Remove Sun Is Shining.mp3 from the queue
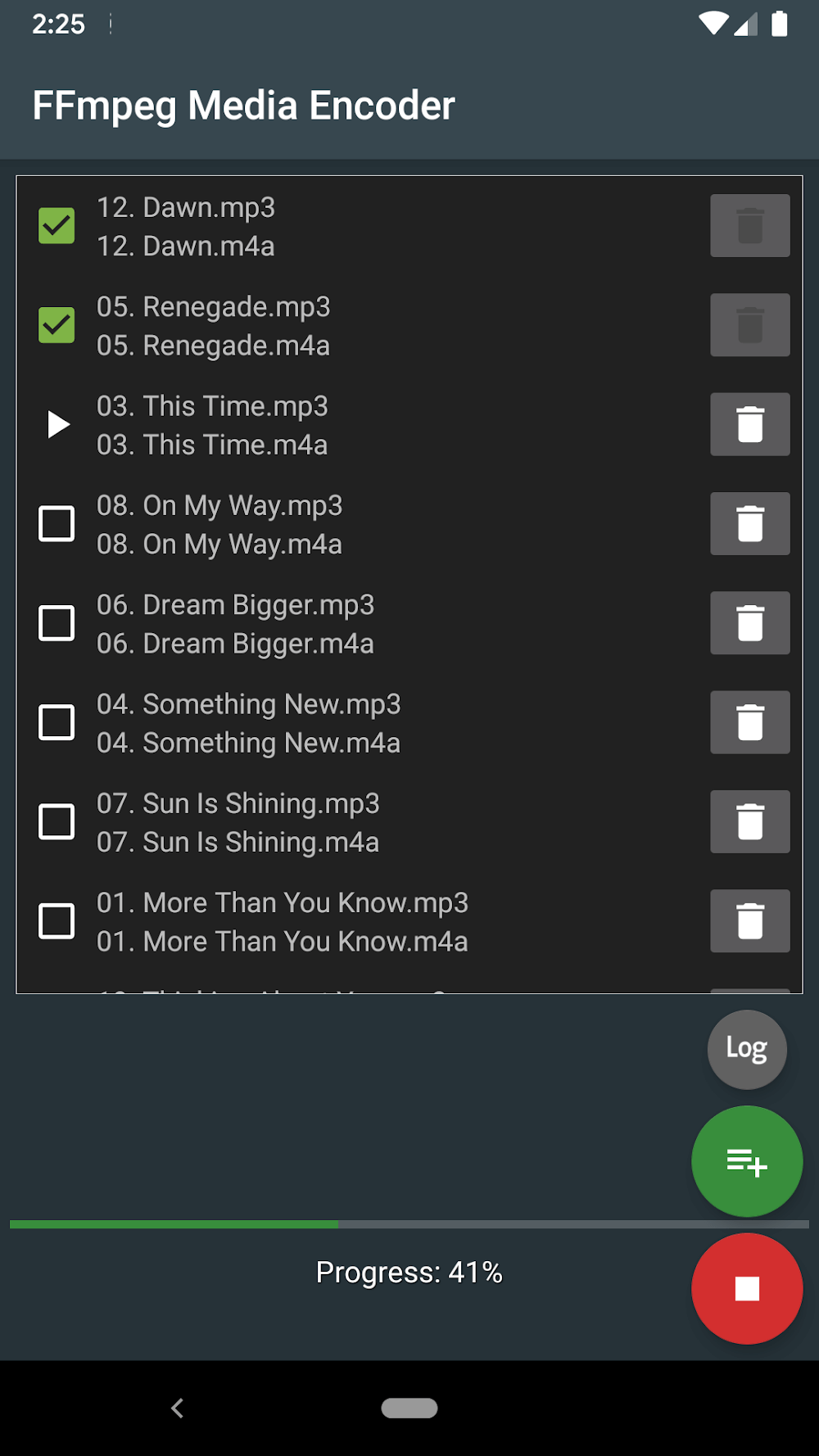The image size is (819, 1456). pyautogui.click(x=749, y=822)
